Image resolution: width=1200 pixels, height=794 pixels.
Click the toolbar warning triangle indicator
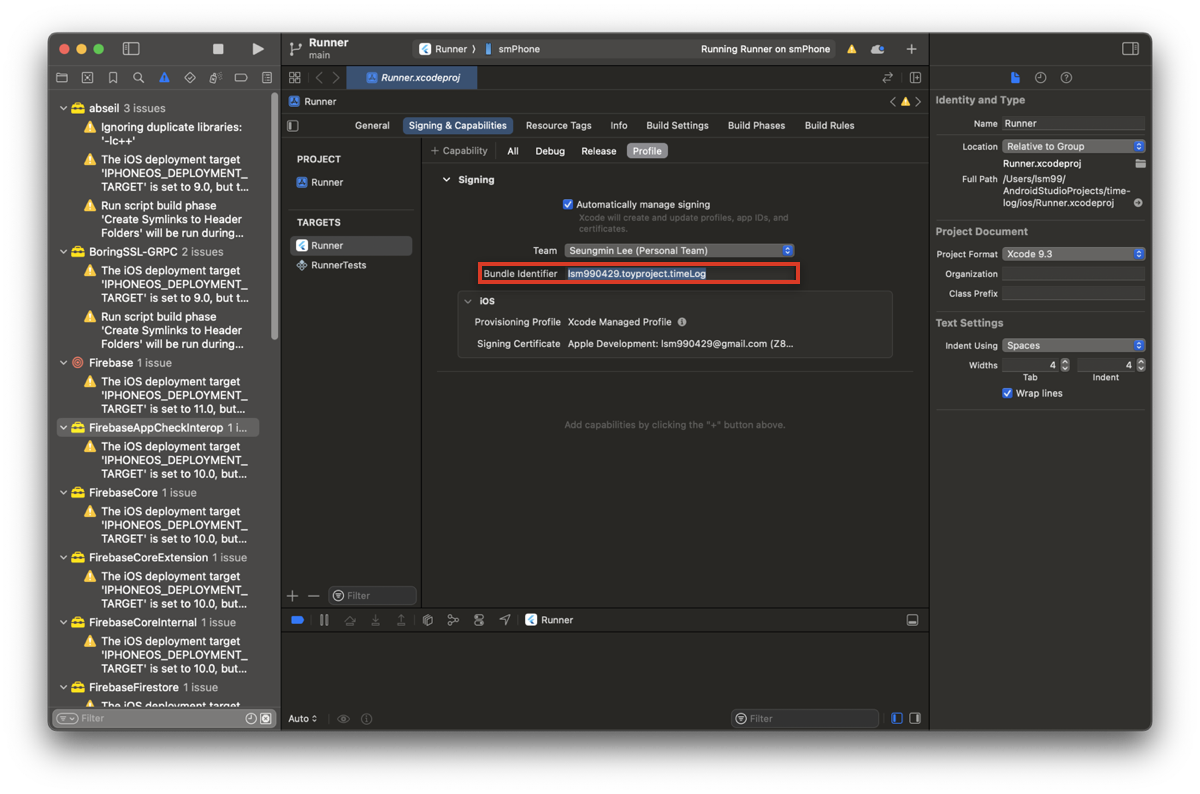pos(852,49)
